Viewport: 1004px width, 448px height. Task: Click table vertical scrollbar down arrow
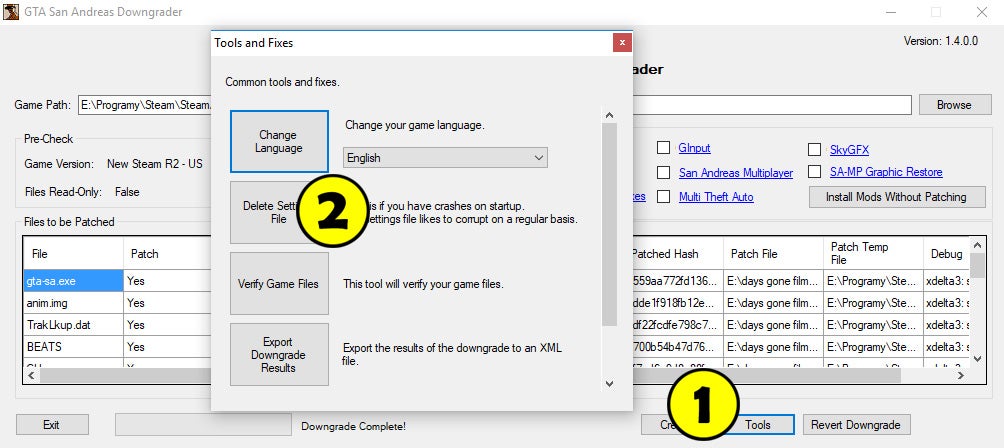tap(977, 359)
